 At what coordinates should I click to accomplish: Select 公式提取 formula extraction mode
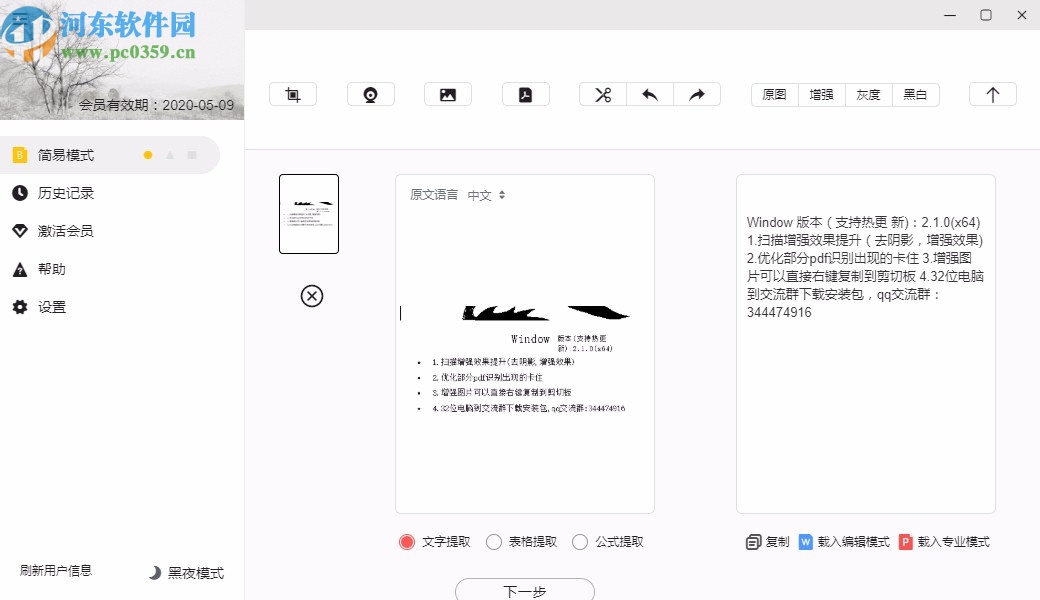[x=580, y=541]
